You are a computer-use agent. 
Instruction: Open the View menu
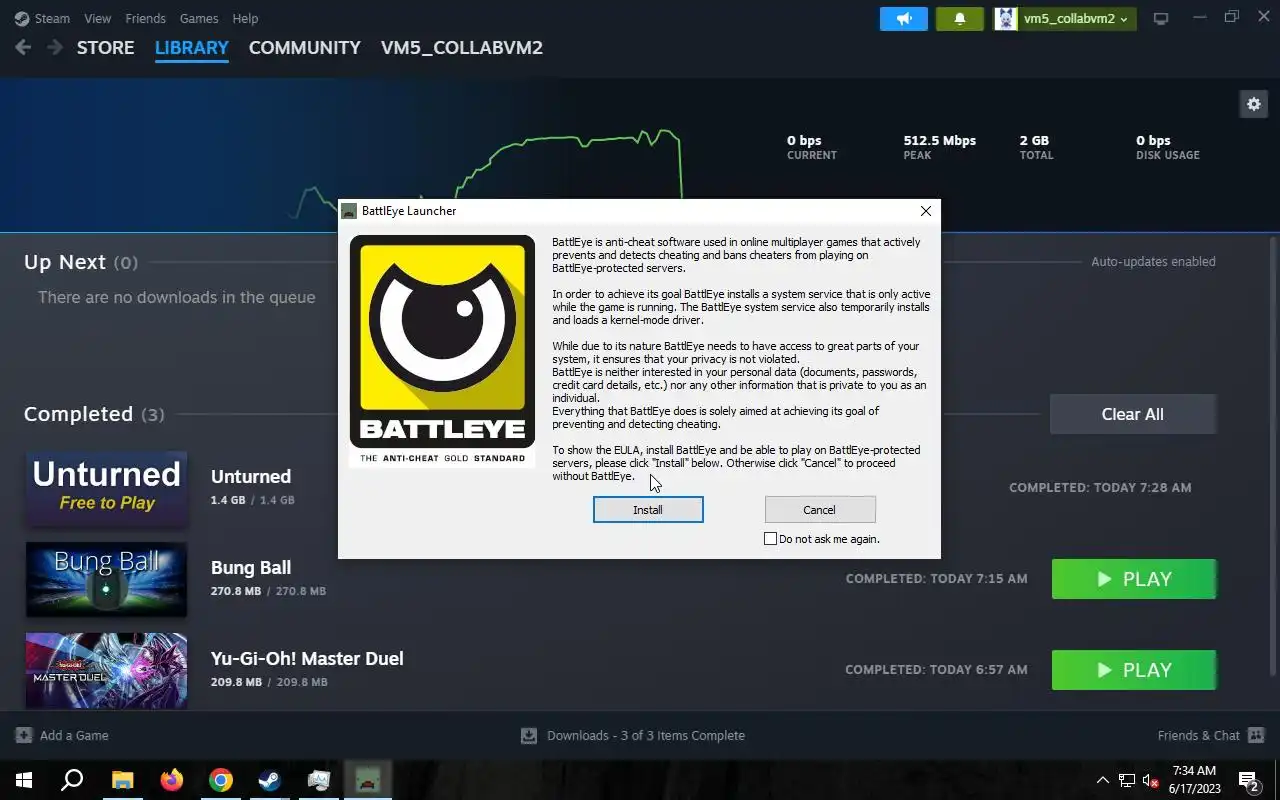tap(98, 18)
